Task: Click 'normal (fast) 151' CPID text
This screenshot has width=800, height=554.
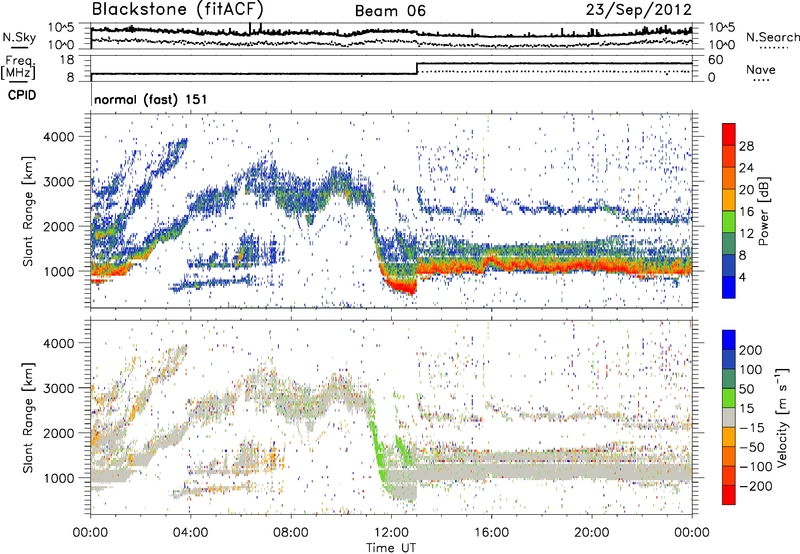Action: click(x=151, y=99)
